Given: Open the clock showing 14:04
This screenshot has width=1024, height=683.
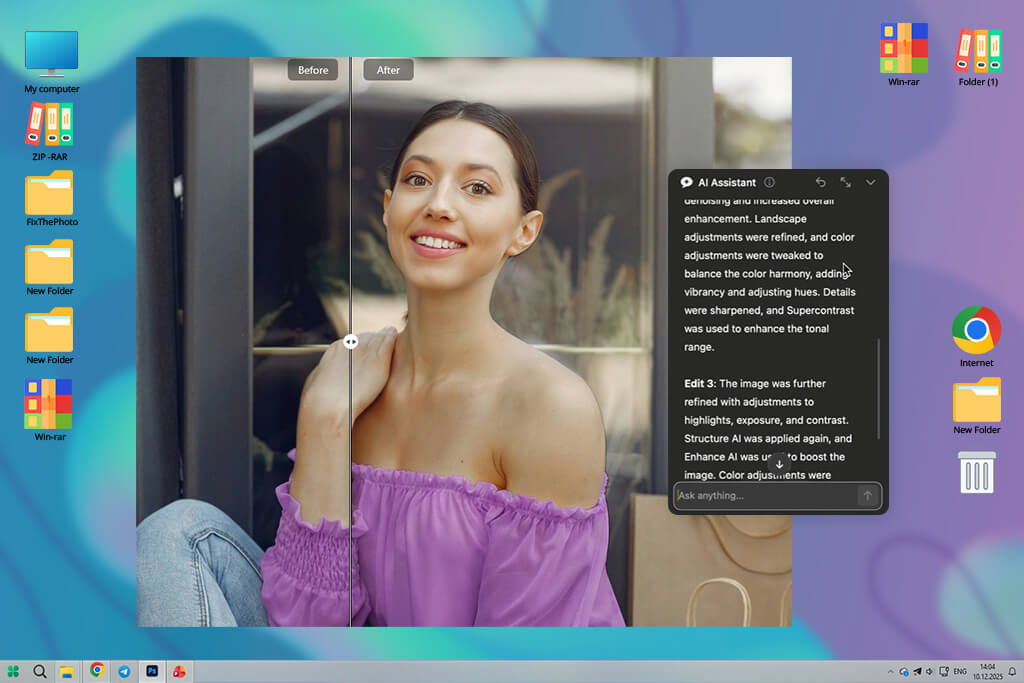Looking at the screenshot, I should click(987, 671).
